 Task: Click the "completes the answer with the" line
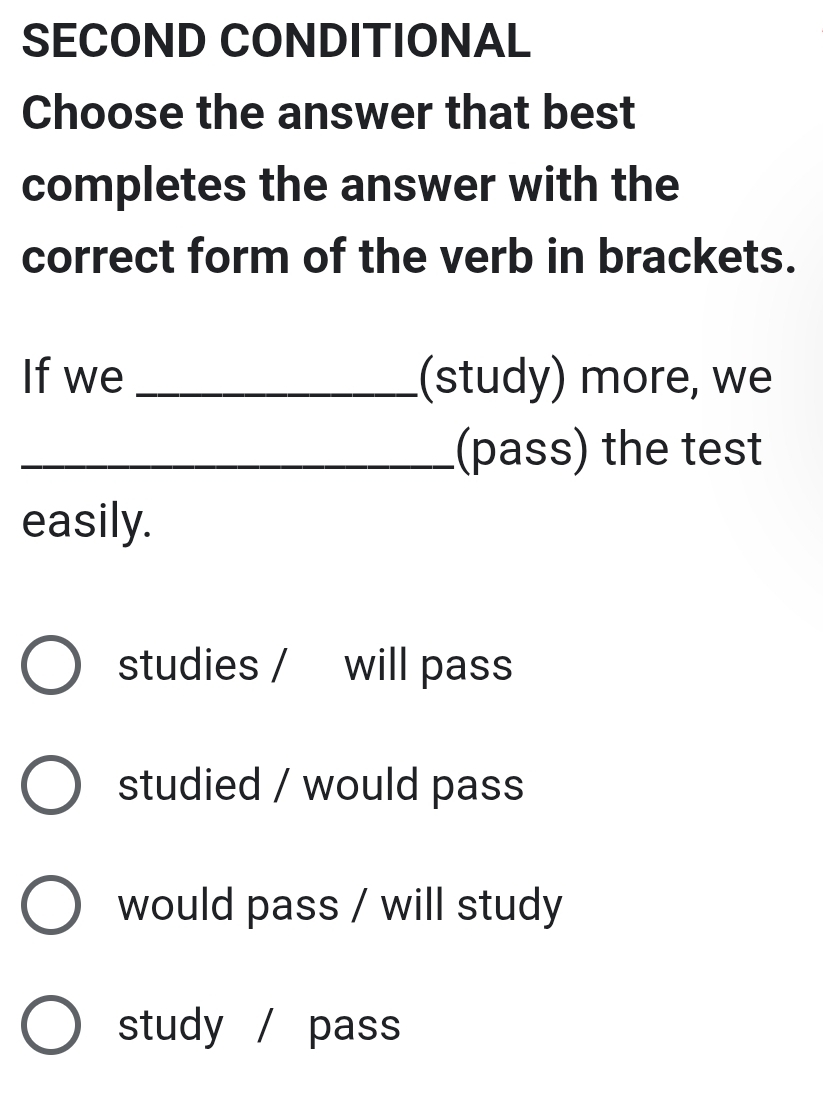(350, 185)
